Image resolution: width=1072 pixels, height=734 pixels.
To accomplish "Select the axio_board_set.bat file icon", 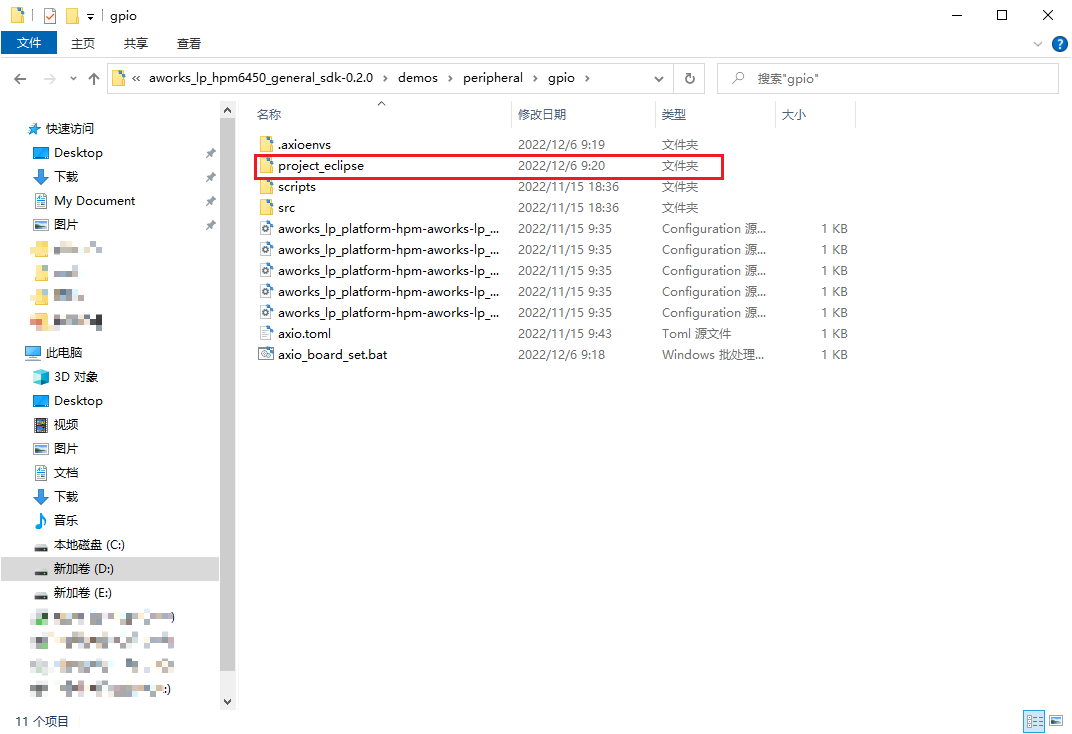I will tap(267, 355).
